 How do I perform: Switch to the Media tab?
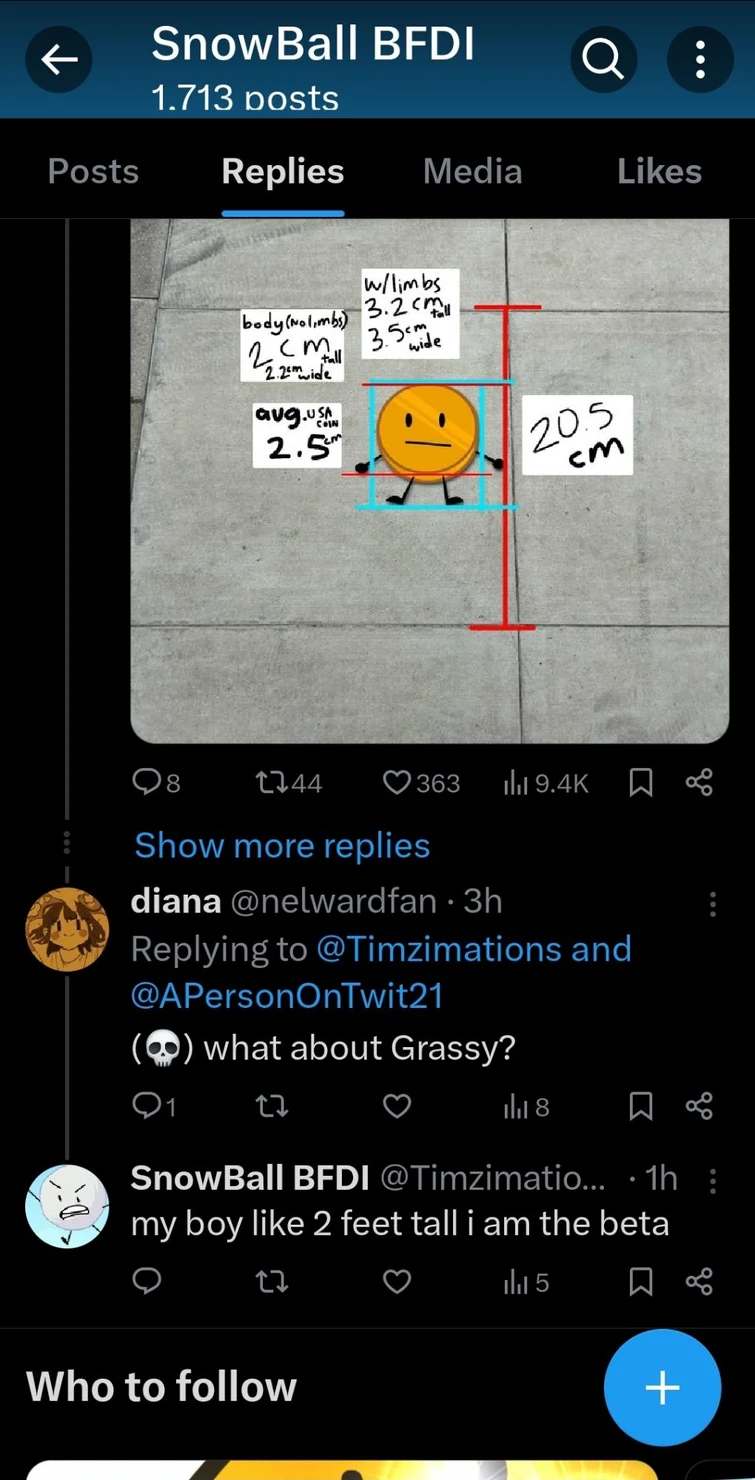472,170
